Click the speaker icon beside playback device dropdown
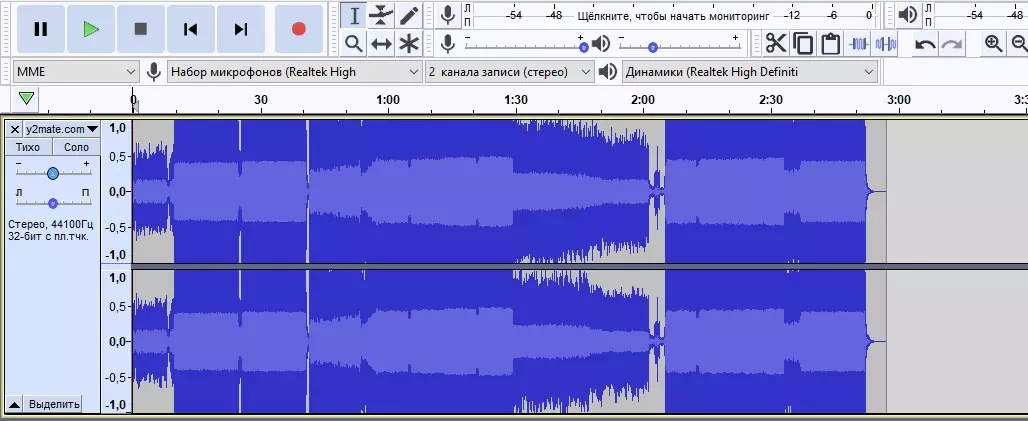The image size is (1028, 421). click(608, 72)
